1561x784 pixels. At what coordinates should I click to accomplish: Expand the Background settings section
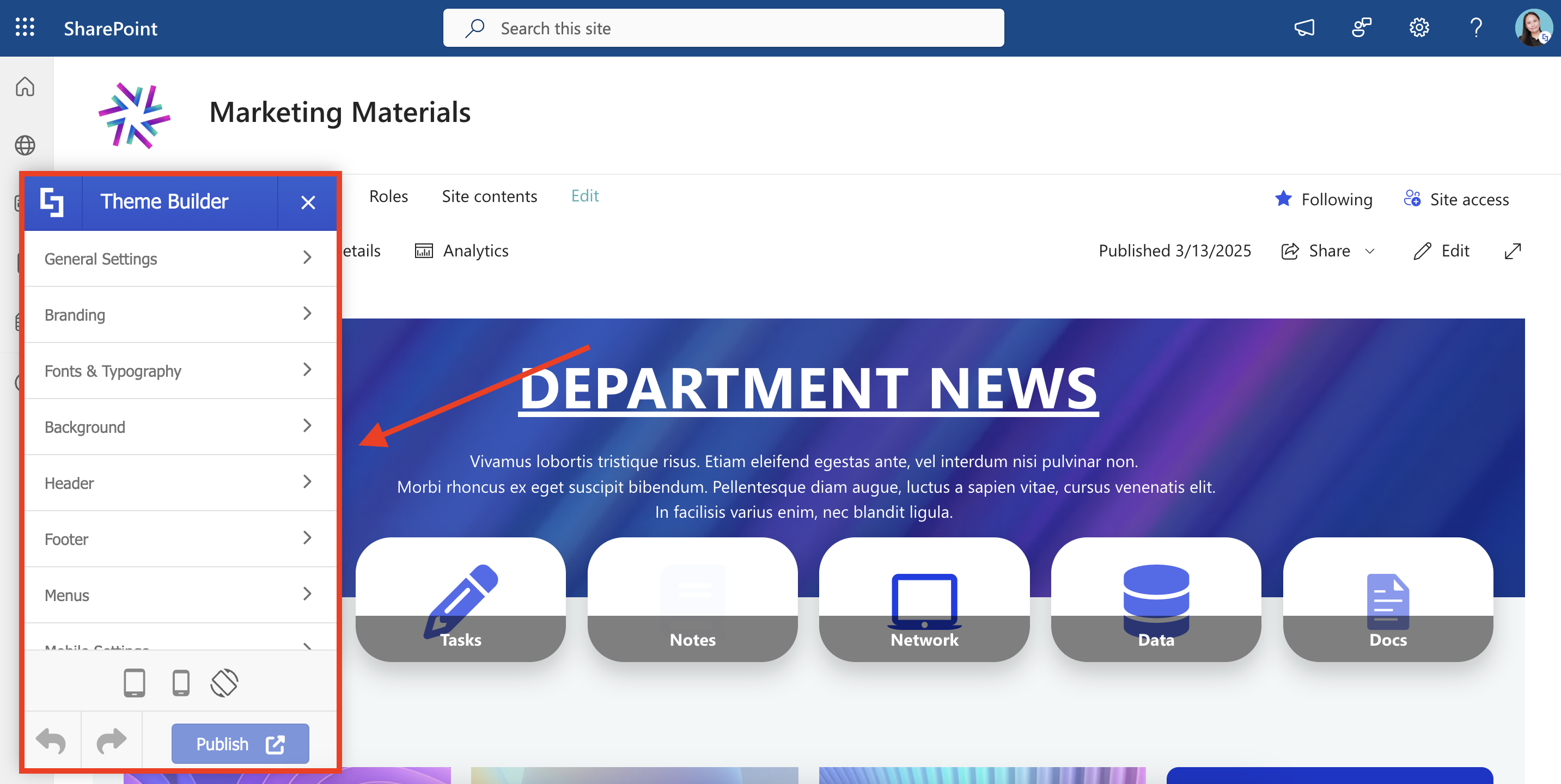179,426
